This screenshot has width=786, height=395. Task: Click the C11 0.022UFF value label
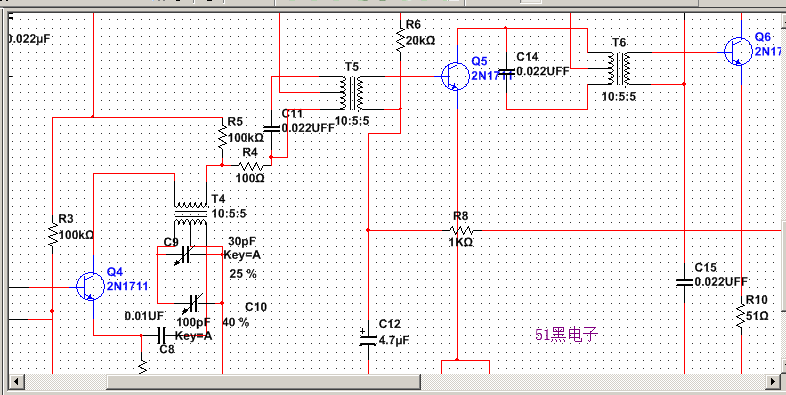point(308,128)
